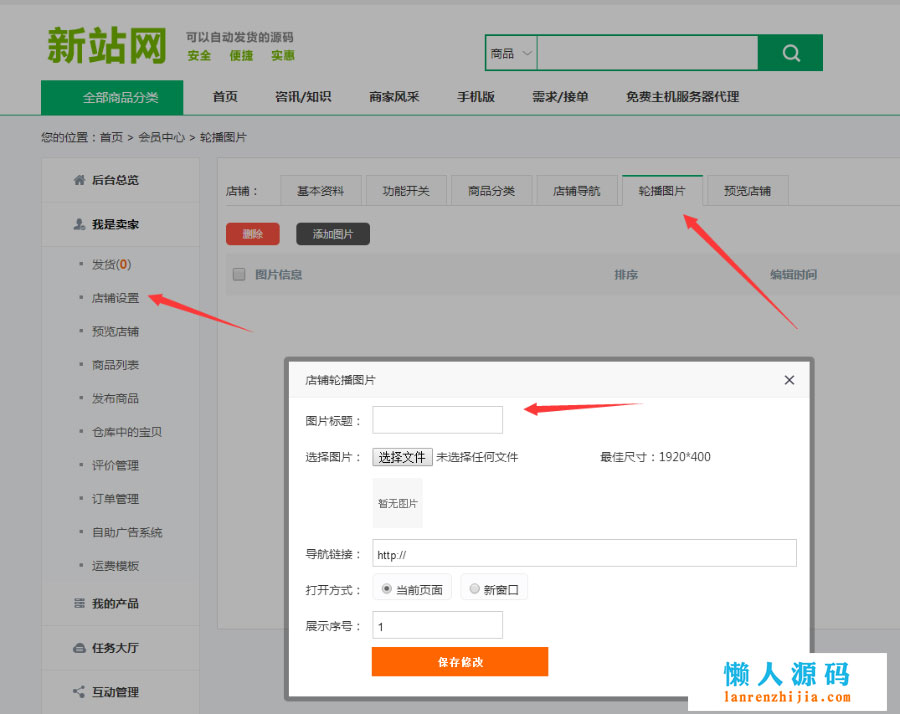Click 选择文件 to pick an image
900x714 pixels.
click(402, 457)
